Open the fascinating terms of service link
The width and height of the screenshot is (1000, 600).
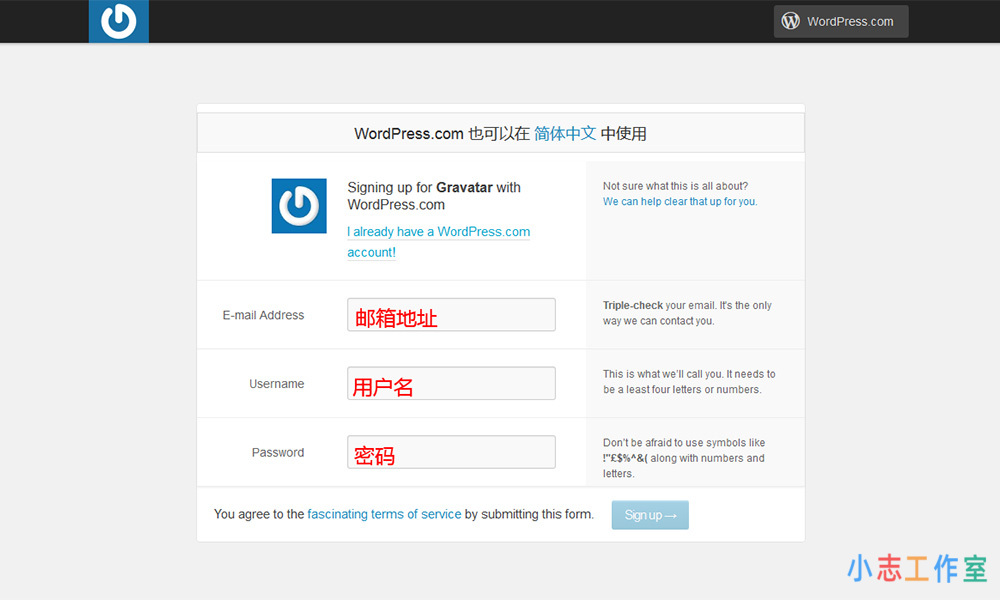click(384, 514)
